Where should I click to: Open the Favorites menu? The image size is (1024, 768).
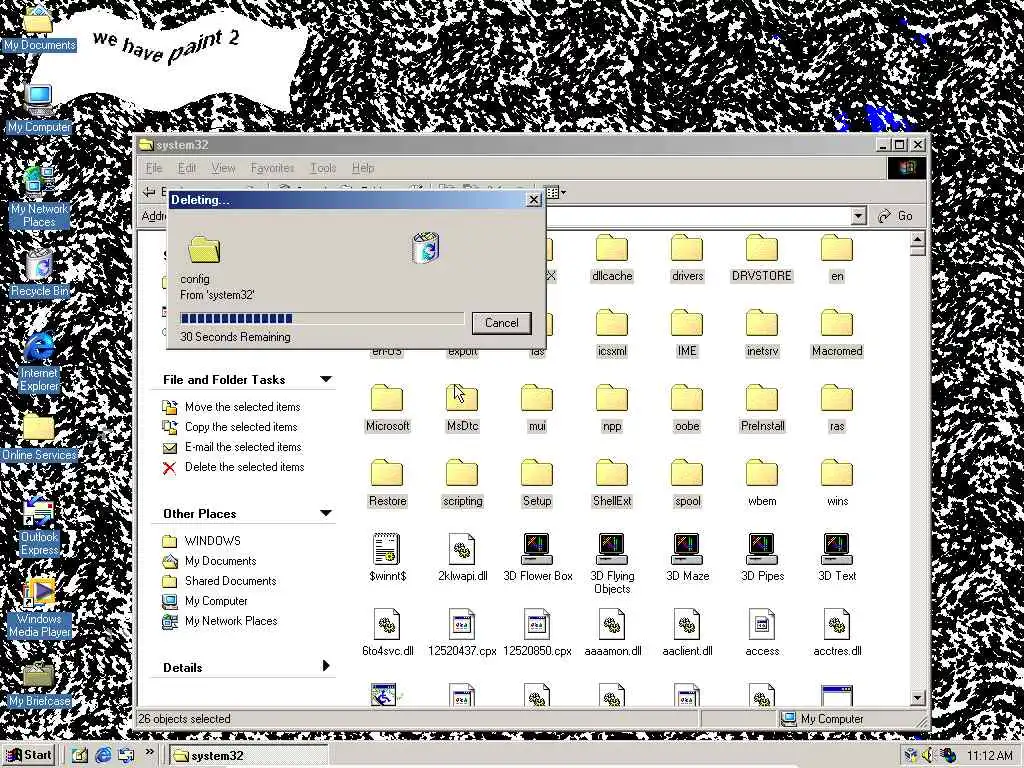click(x=272, y=168)
